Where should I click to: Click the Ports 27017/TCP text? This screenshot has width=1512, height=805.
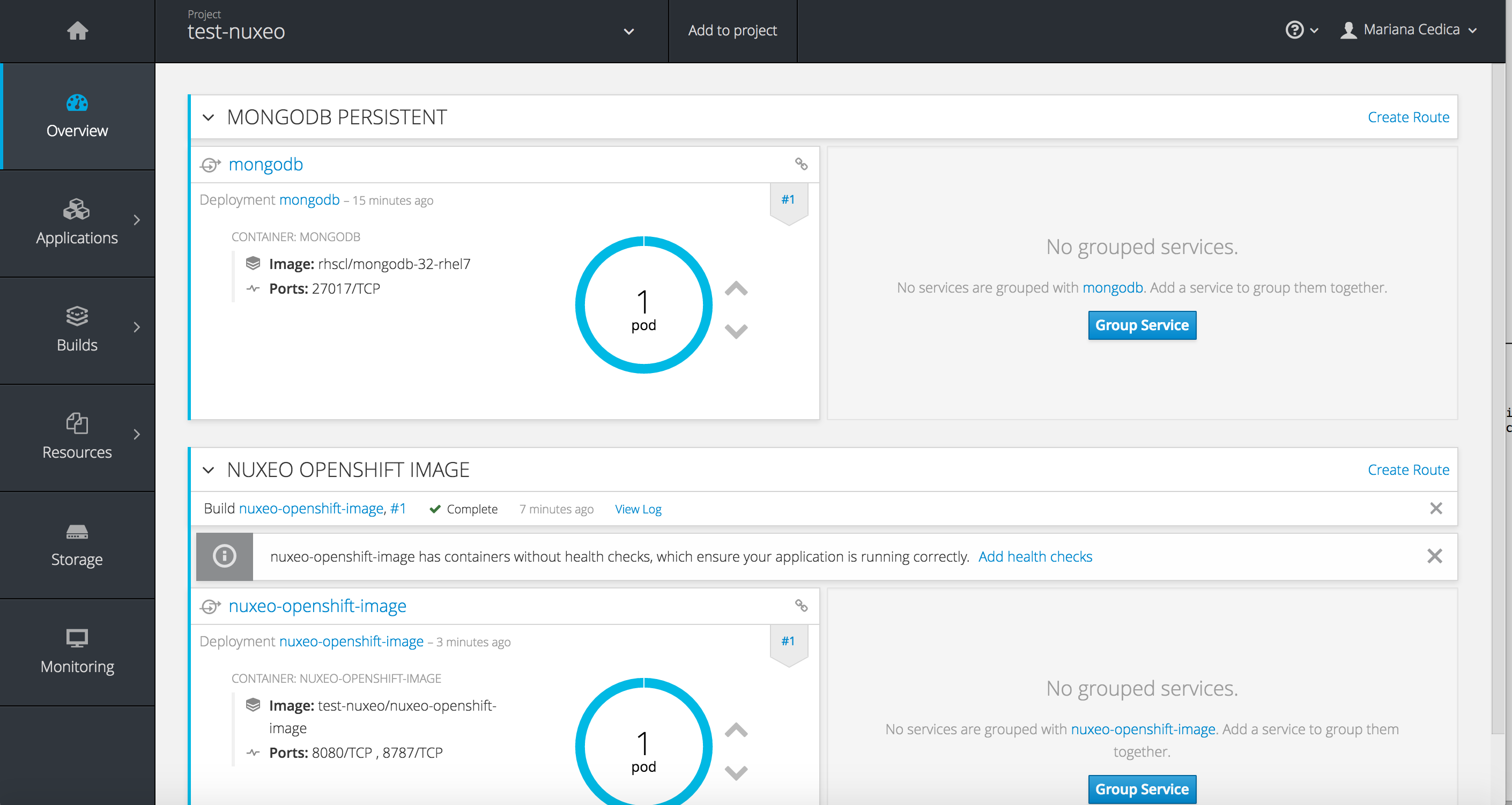tap(324, 289)
